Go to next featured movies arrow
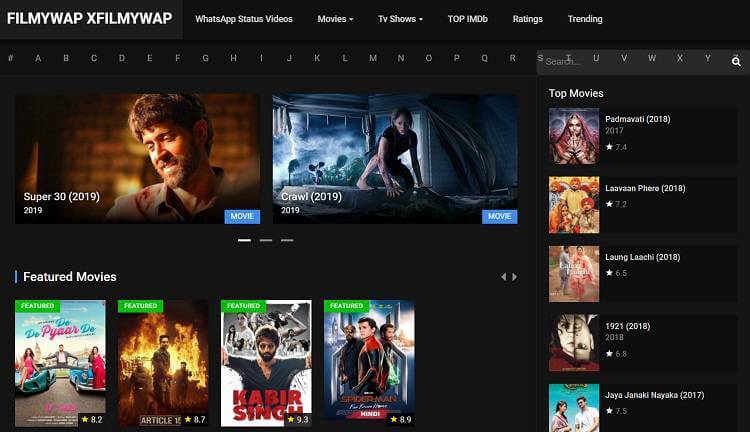The height and width of the screenshot is (432, 750). pyautogui.click(x=515, y=277)
